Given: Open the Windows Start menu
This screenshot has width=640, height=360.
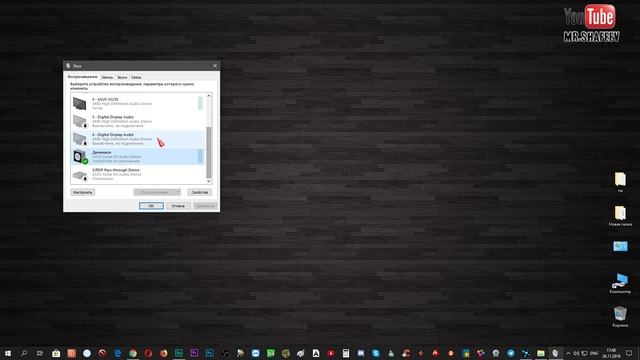Looking at the screenshot, I should 8,353.
